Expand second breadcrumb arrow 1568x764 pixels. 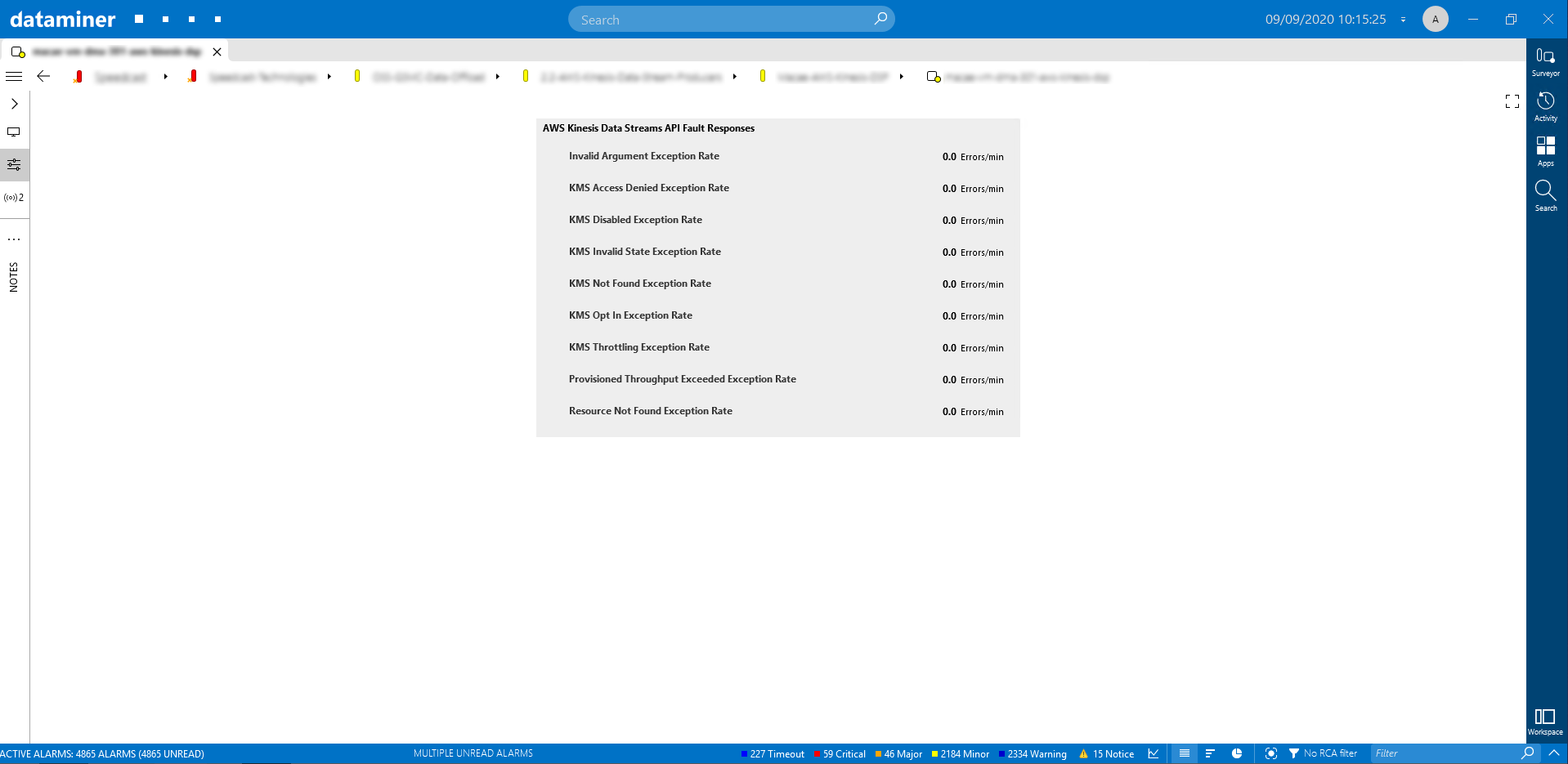pyautogui.click(x=329, y=77)
